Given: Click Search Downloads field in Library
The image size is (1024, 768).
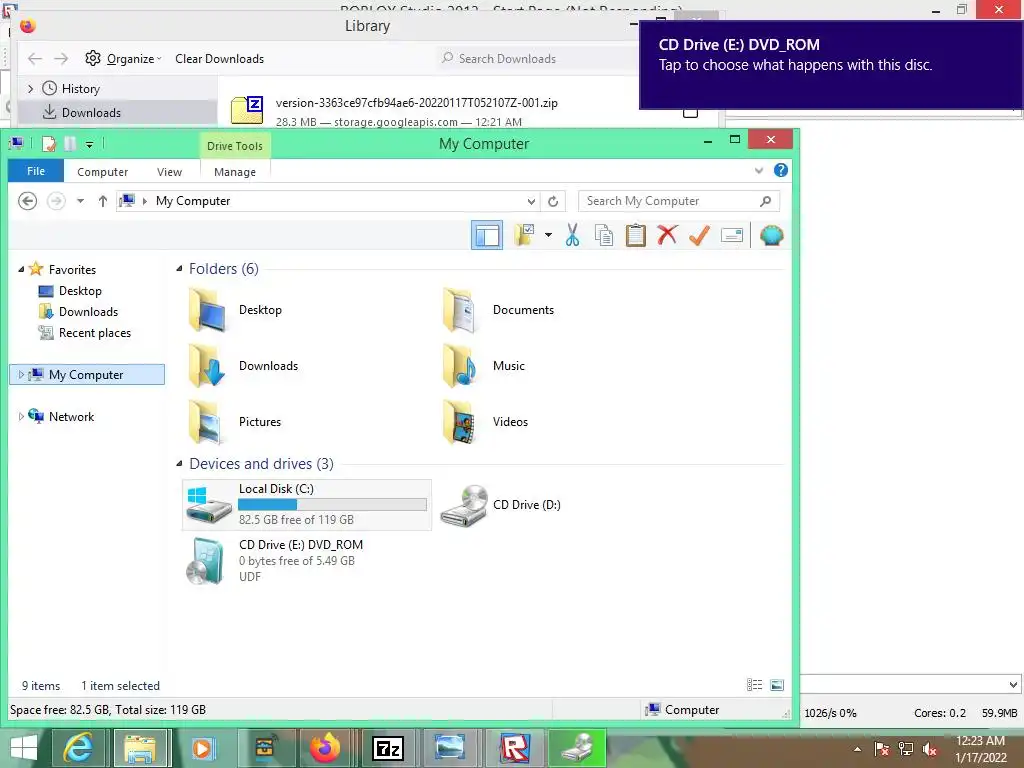Looking at the screenshot, I should coord(536,59).
